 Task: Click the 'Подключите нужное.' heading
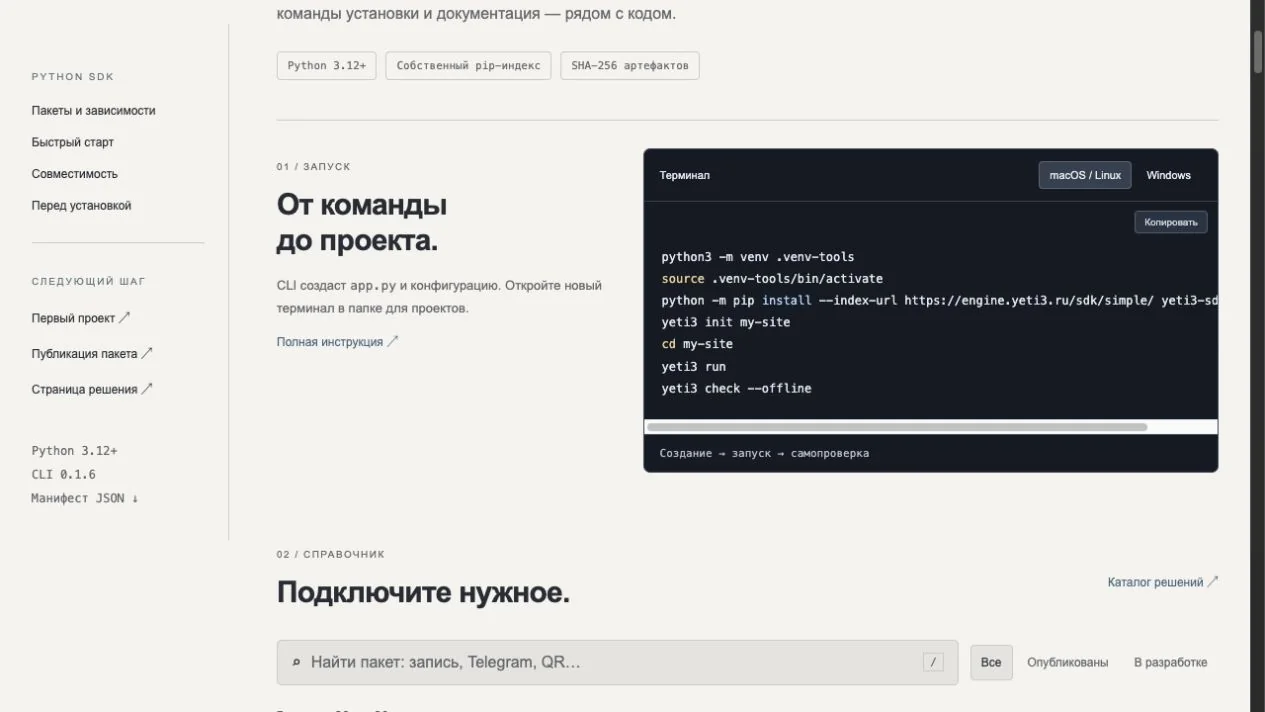point(423,593)
